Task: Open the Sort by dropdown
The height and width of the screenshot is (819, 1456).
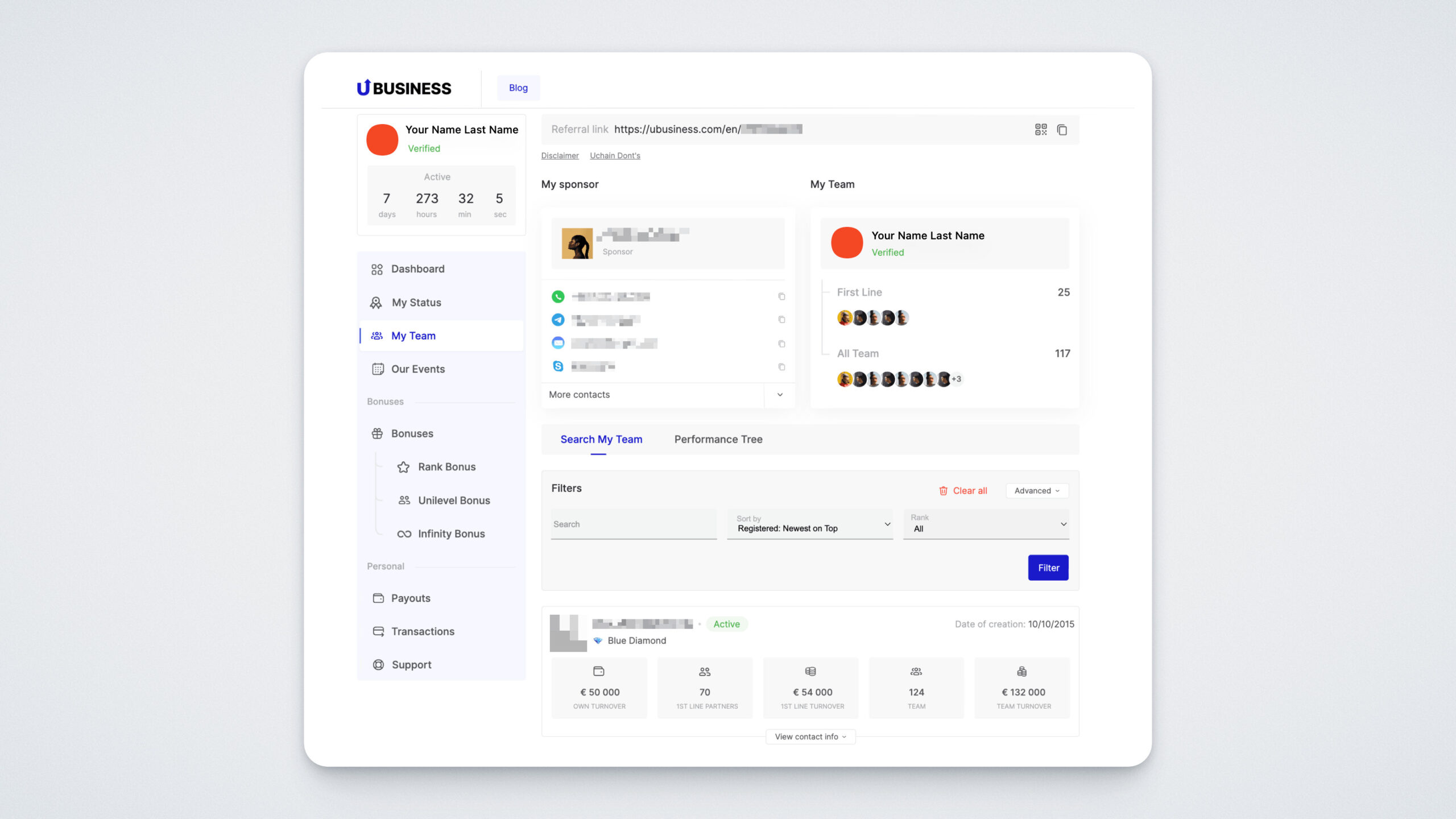Action: (x=810, y=524)
